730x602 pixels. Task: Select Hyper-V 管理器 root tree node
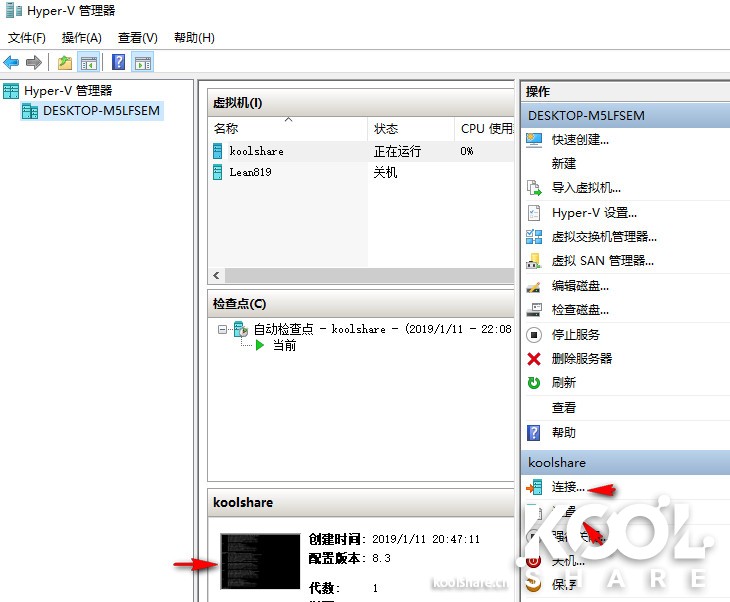tap(68, 90)
